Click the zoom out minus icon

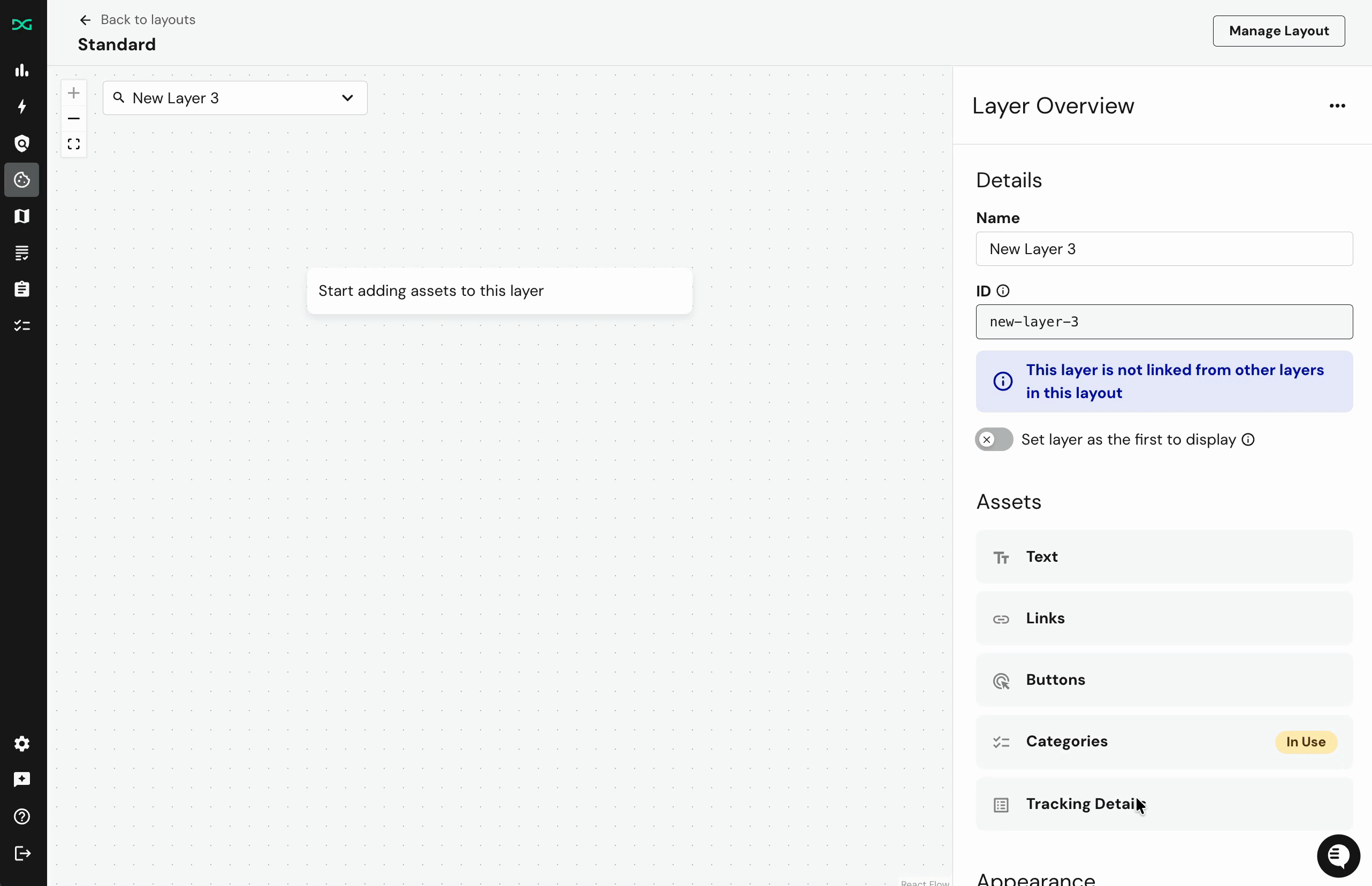click(x=74, y=119)
